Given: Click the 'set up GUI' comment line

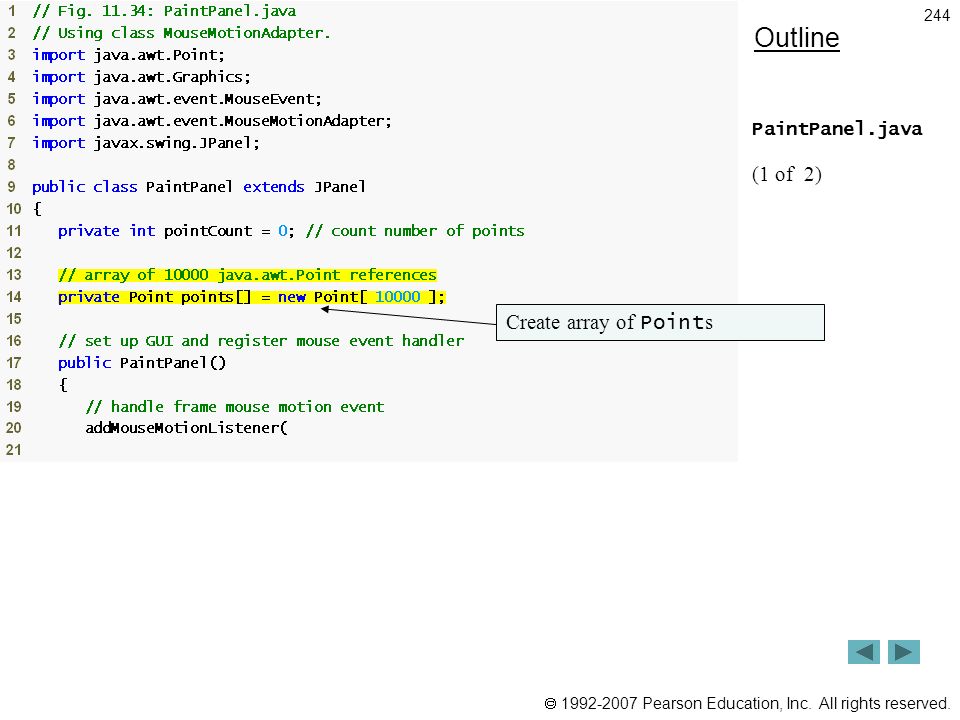Looking at the screenshot, I should coord(261,341).
